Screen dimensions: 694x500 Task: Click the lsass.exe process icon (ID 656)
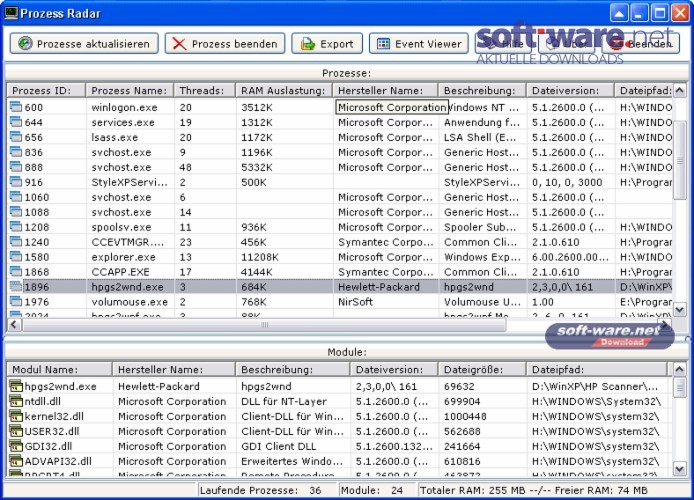click(x=16, y=137)
